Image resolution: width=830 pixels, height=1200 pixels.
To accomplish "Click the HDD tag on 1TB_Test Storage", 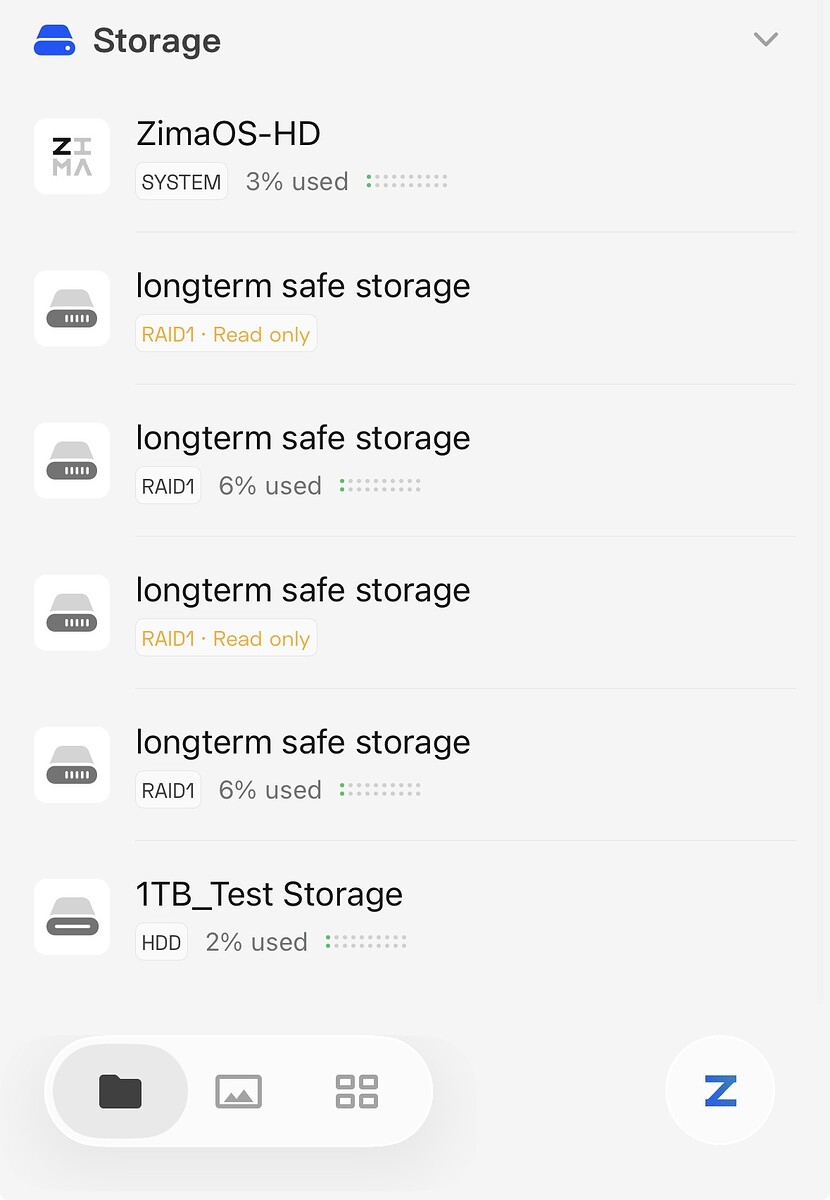I will [161, 942].
